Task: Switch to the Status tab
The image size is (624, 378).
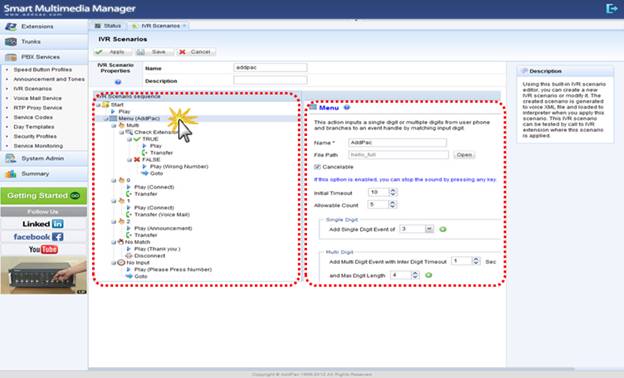Action: pyautogui.click(x=108, y=26)
